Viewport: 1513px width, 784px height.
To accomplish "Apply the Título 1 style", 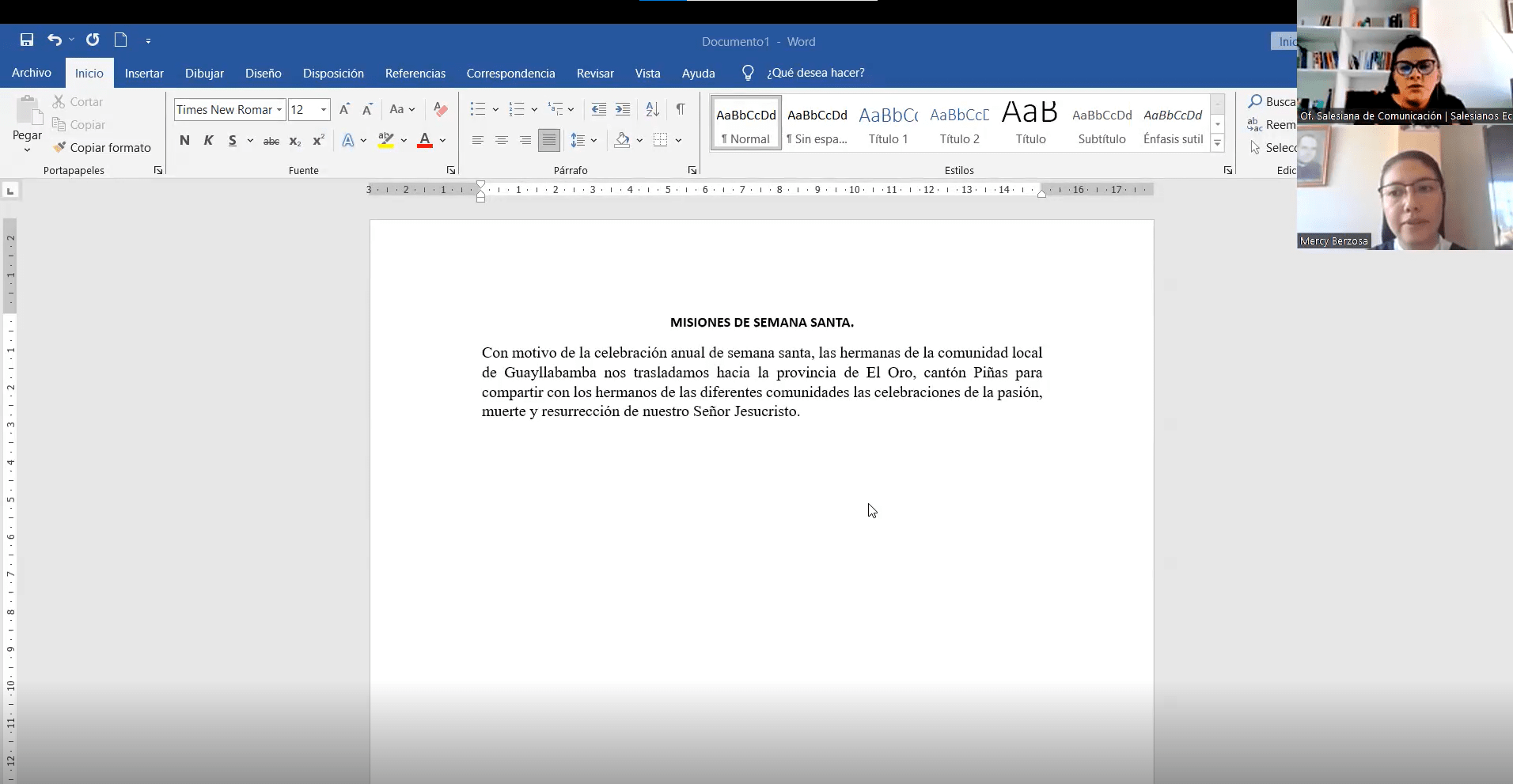I will click(x=889, y=123).
